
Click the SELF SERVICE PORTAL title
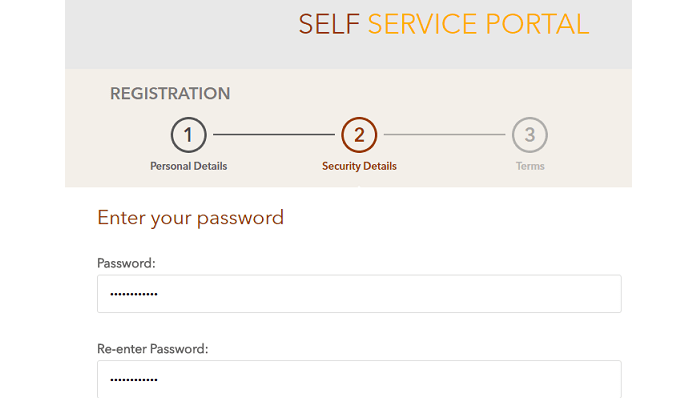[444, 24]
